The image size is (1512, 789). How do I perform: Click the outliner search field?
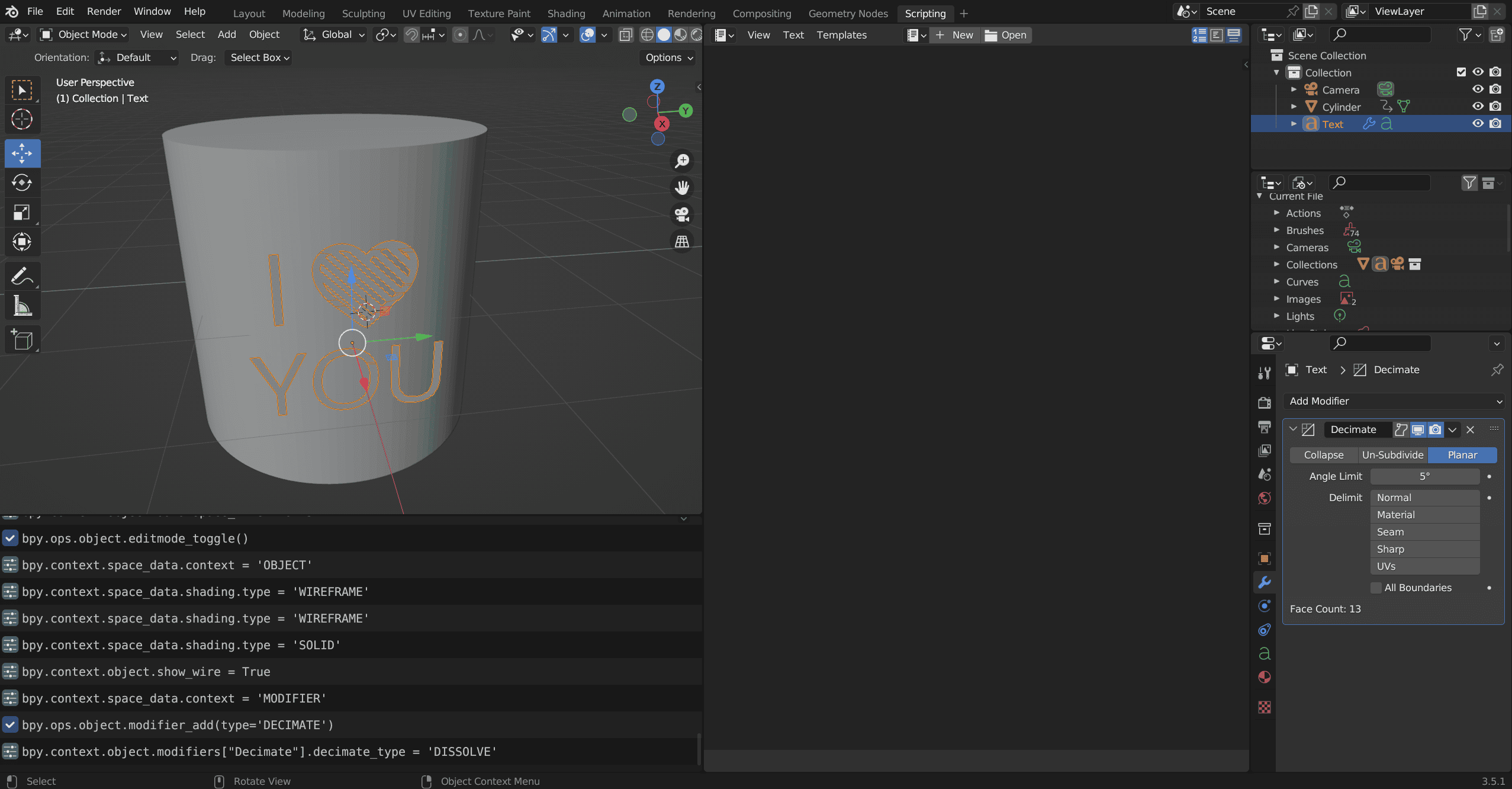(1379, 34)
